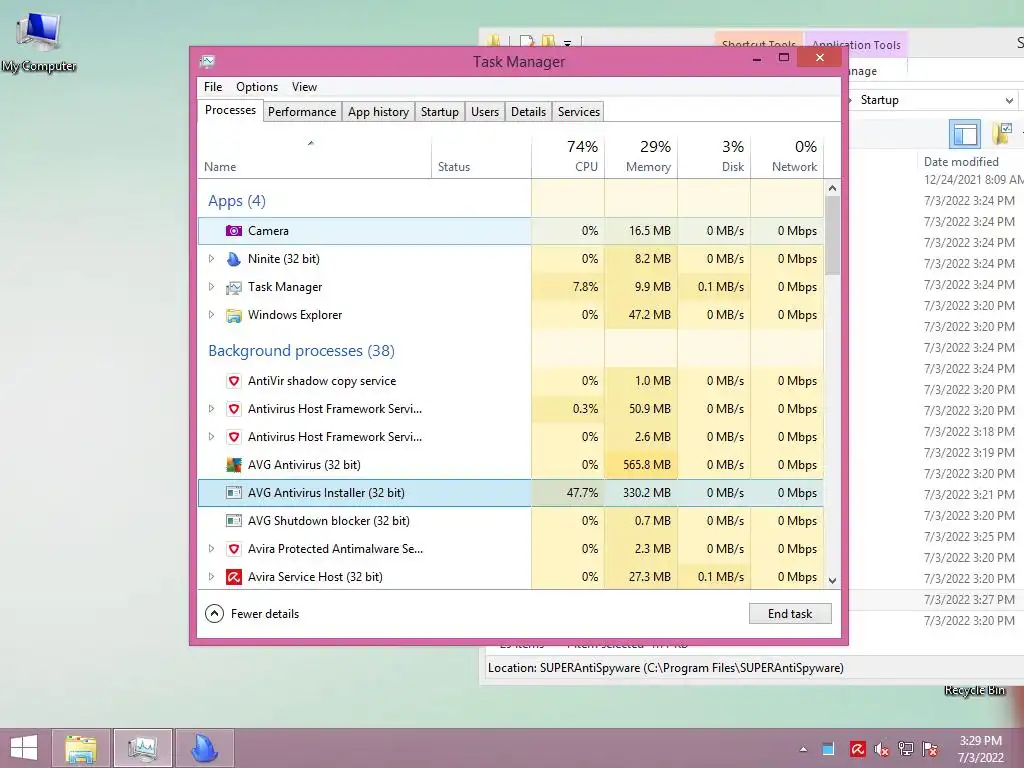The image size is (1024, 768).
Task: Click the AntiVir shadow copy service icon
Action: click(234, 381)
